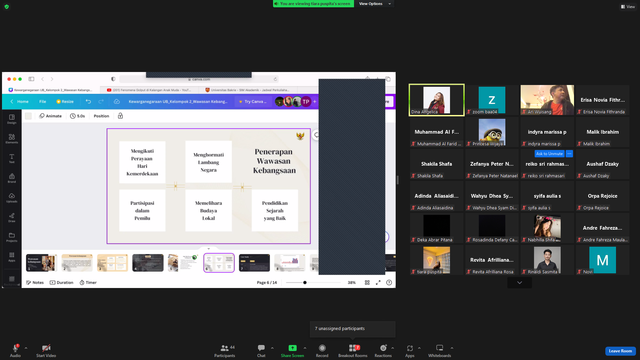Select Dina Angelica's video tile
Image resolution: width=640 pixels, height=360 pixels.
(x=436, y=100)
